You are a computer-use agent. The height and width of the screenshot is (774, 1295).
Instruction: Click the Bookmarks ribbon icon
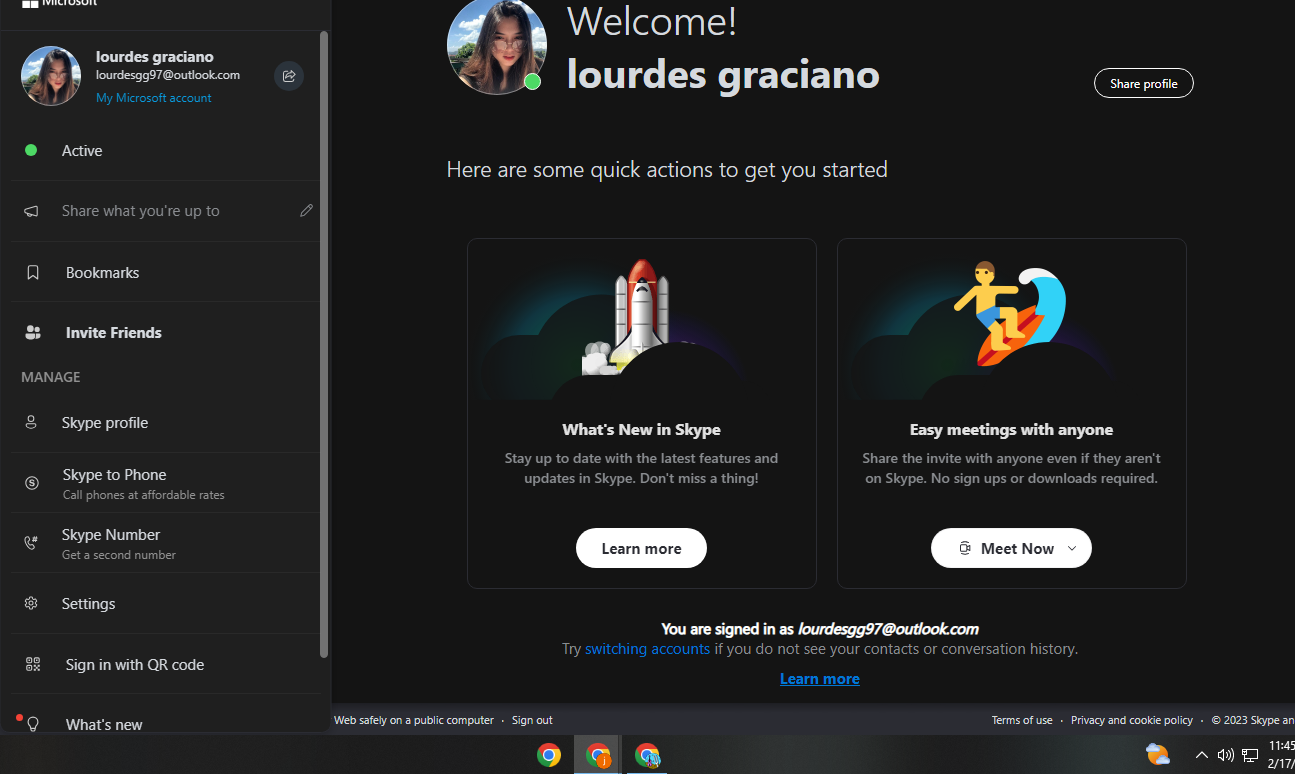33,272
